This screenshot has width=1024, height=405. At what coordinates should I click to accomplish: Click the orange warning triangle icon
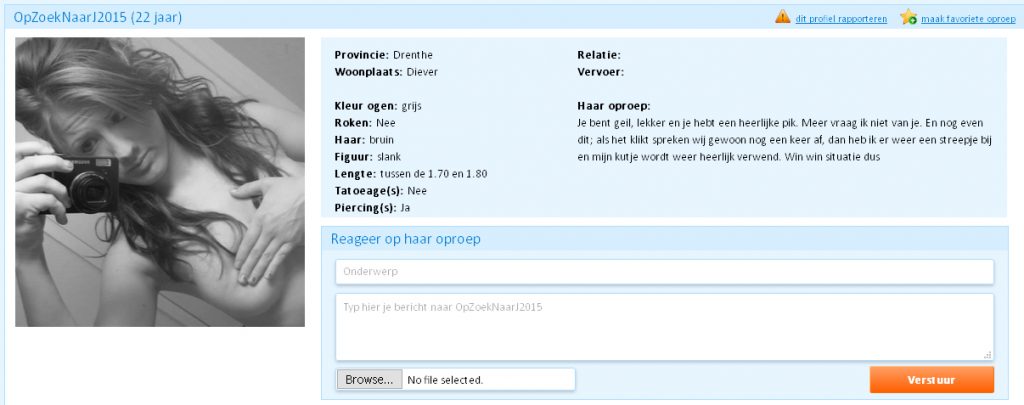coord(782,17)
